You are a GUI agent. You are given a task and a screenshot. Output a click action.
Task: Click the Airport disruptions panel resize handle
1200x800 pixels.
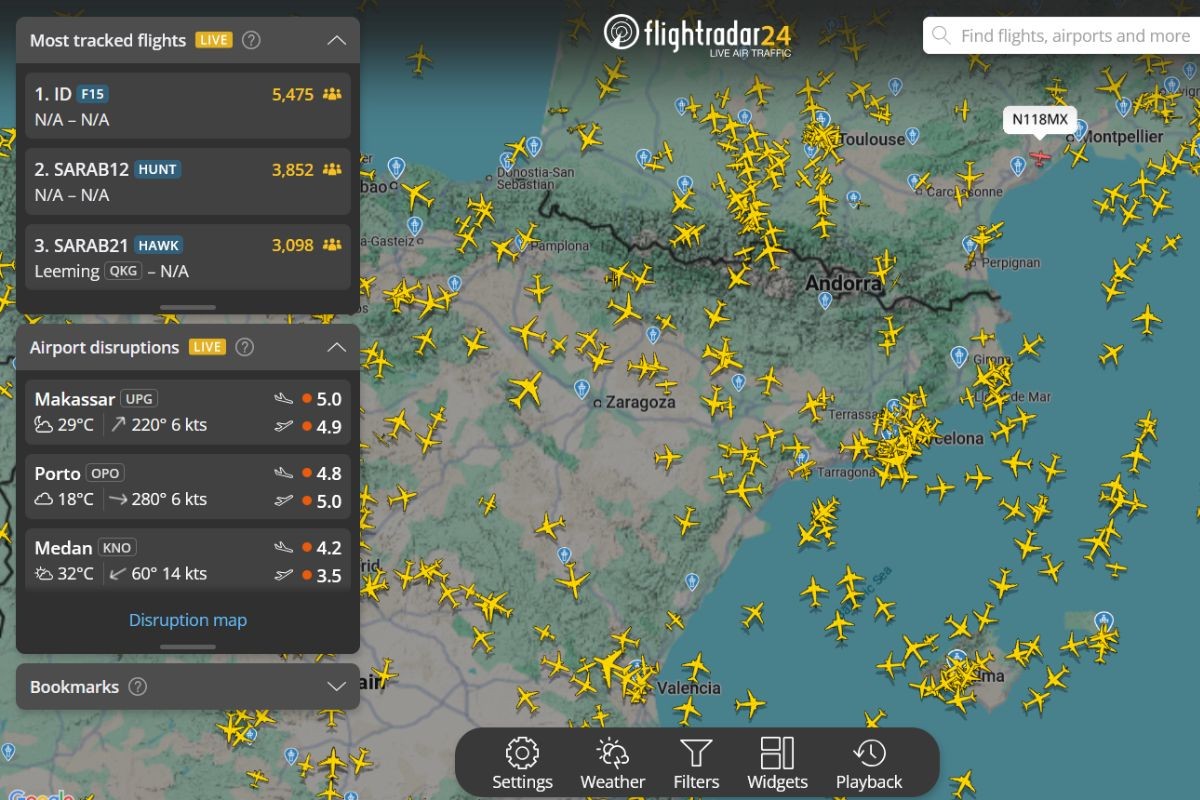(x=188, y=646)
